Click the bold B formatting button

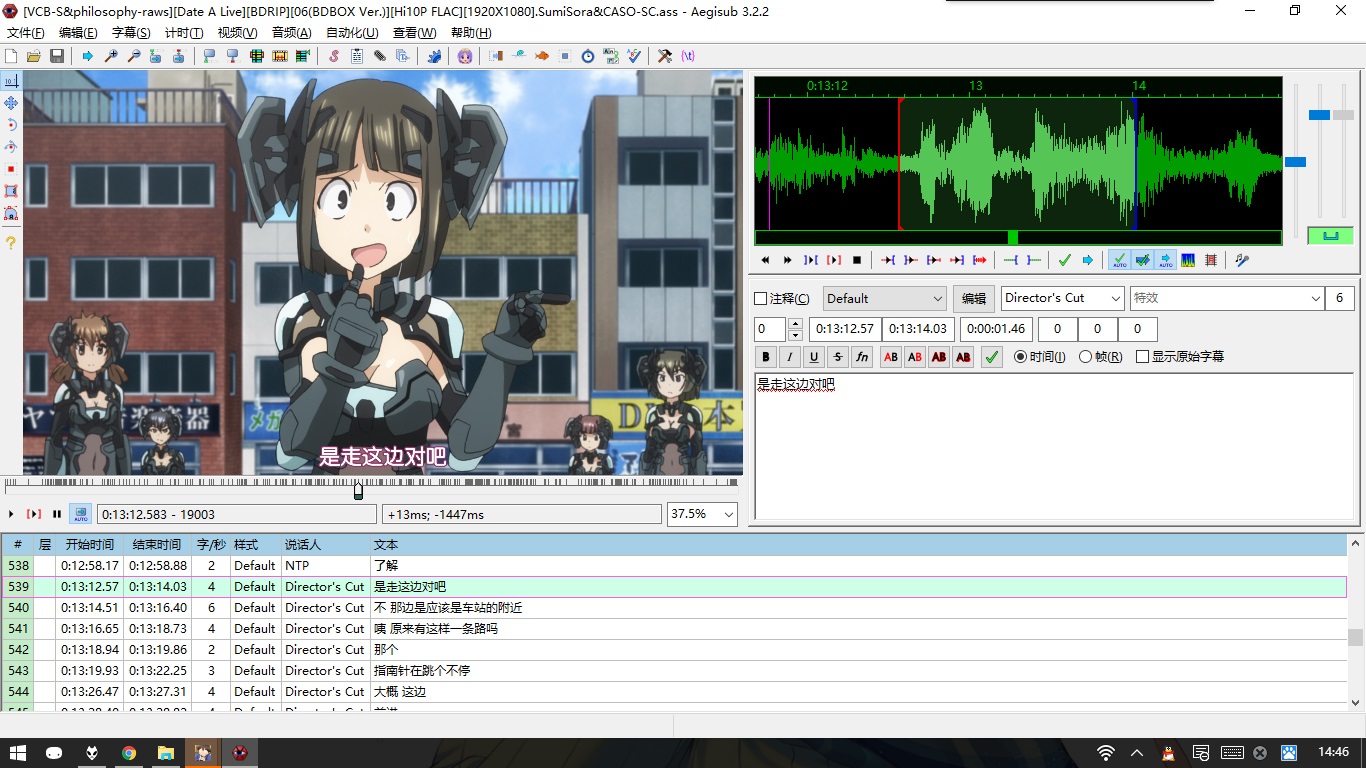point(766,357)
